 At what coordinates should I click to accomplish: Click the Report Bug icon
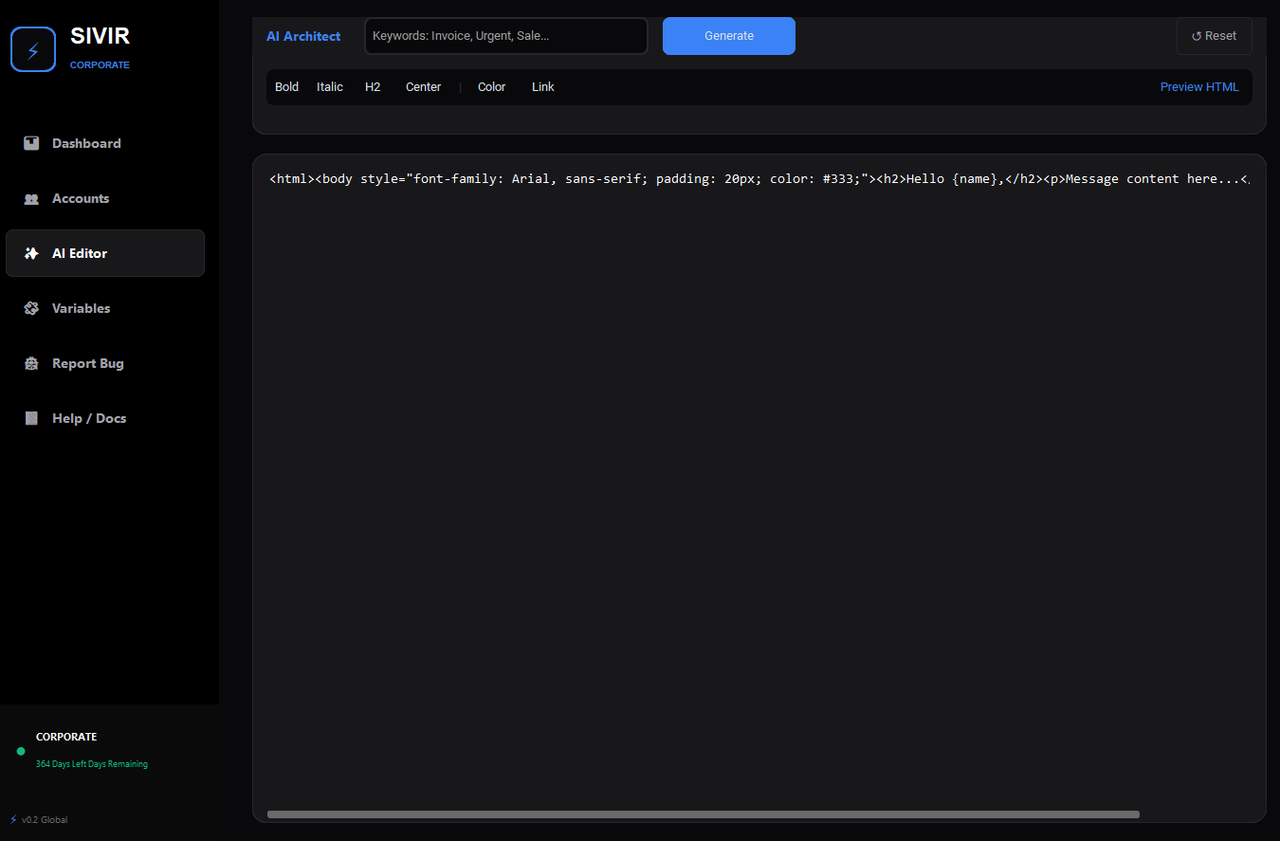click(x=31, y=363)
